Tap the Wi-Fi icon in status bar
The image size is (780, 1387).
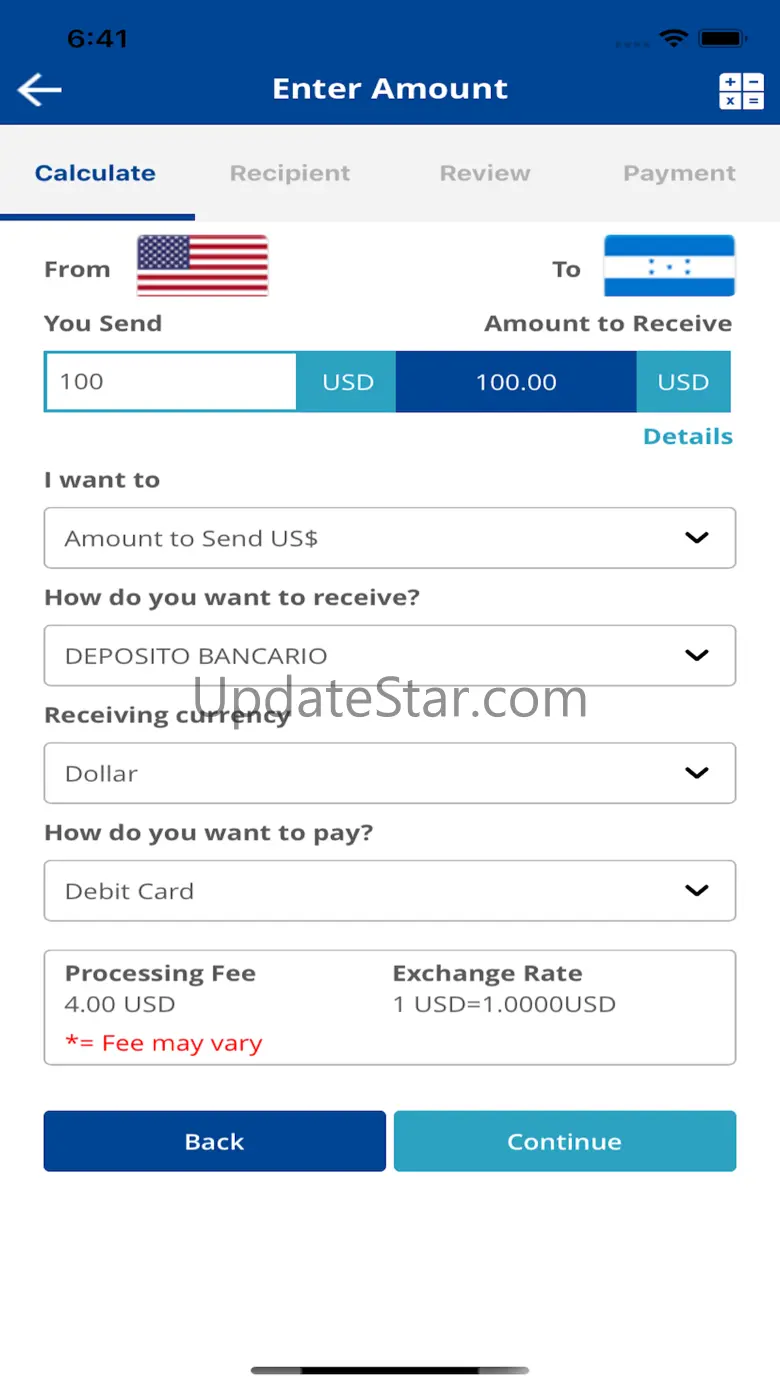pos(674,39)
